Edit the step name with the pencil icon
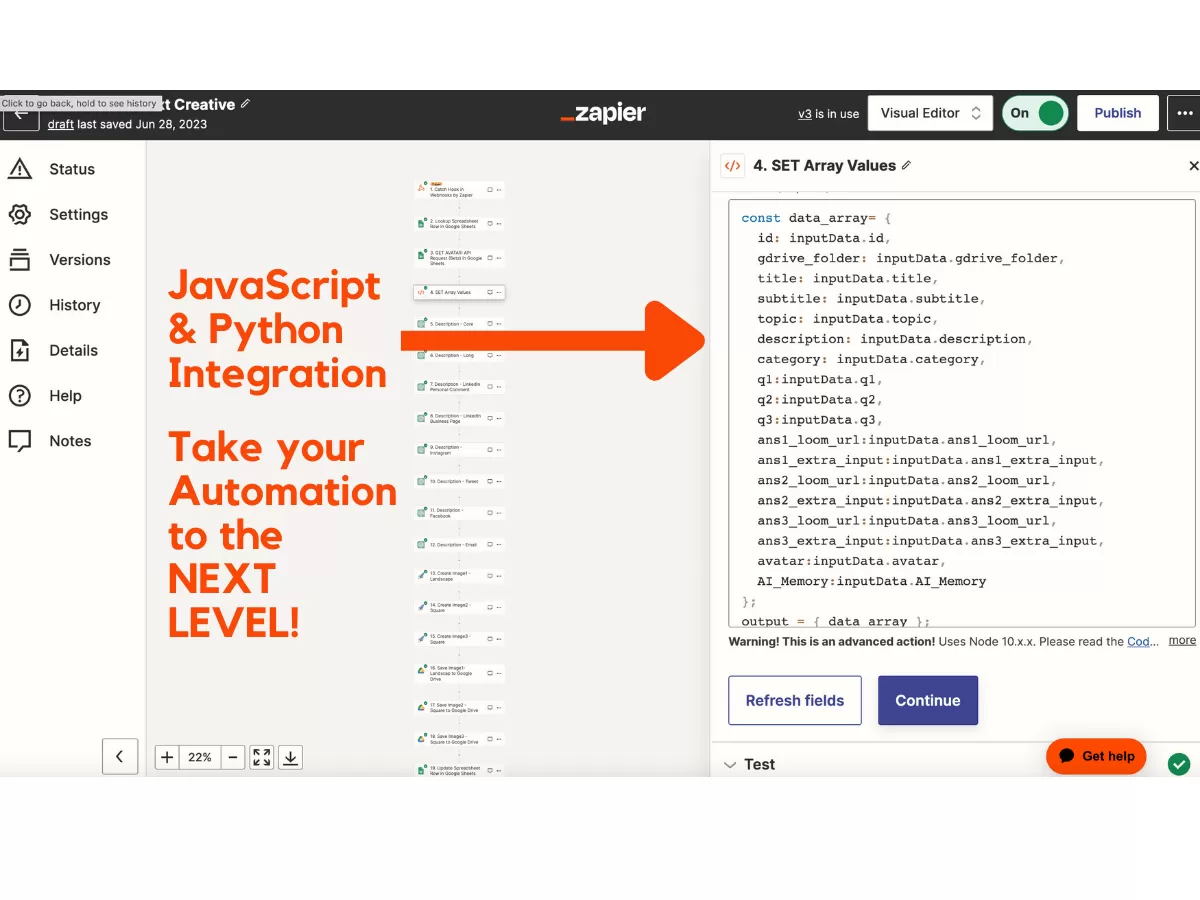1200x900 pixels. click(x=907, y=166)
